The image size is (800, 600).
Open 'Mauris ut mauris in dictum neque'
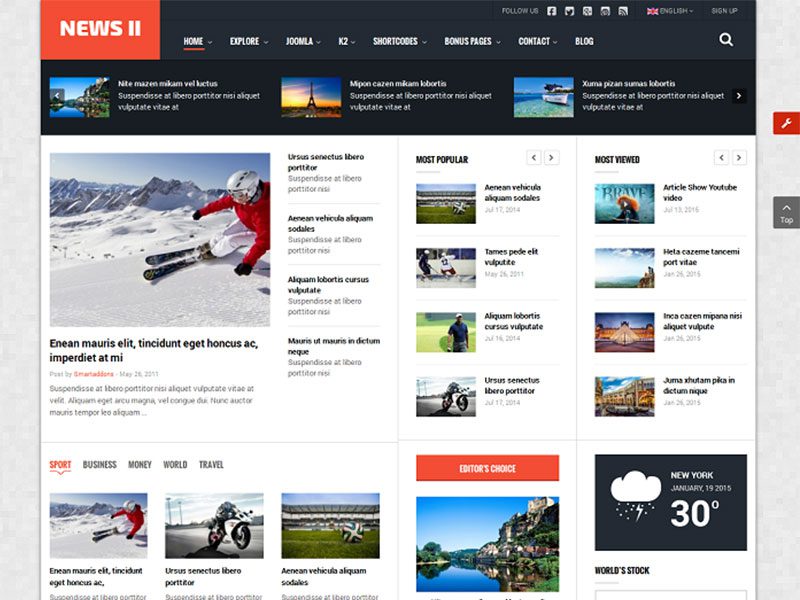click(334, 346)
